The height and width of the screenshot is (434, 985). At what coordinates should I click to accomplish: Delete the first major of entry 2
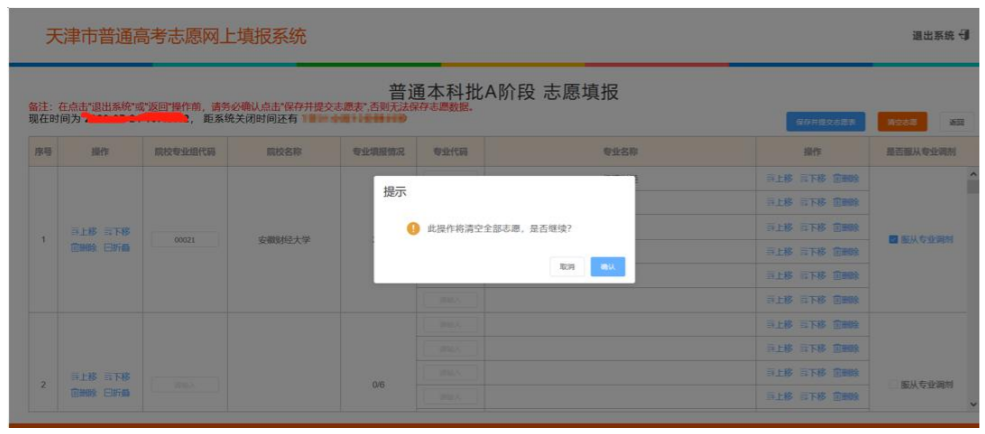[x=846, y=325]
